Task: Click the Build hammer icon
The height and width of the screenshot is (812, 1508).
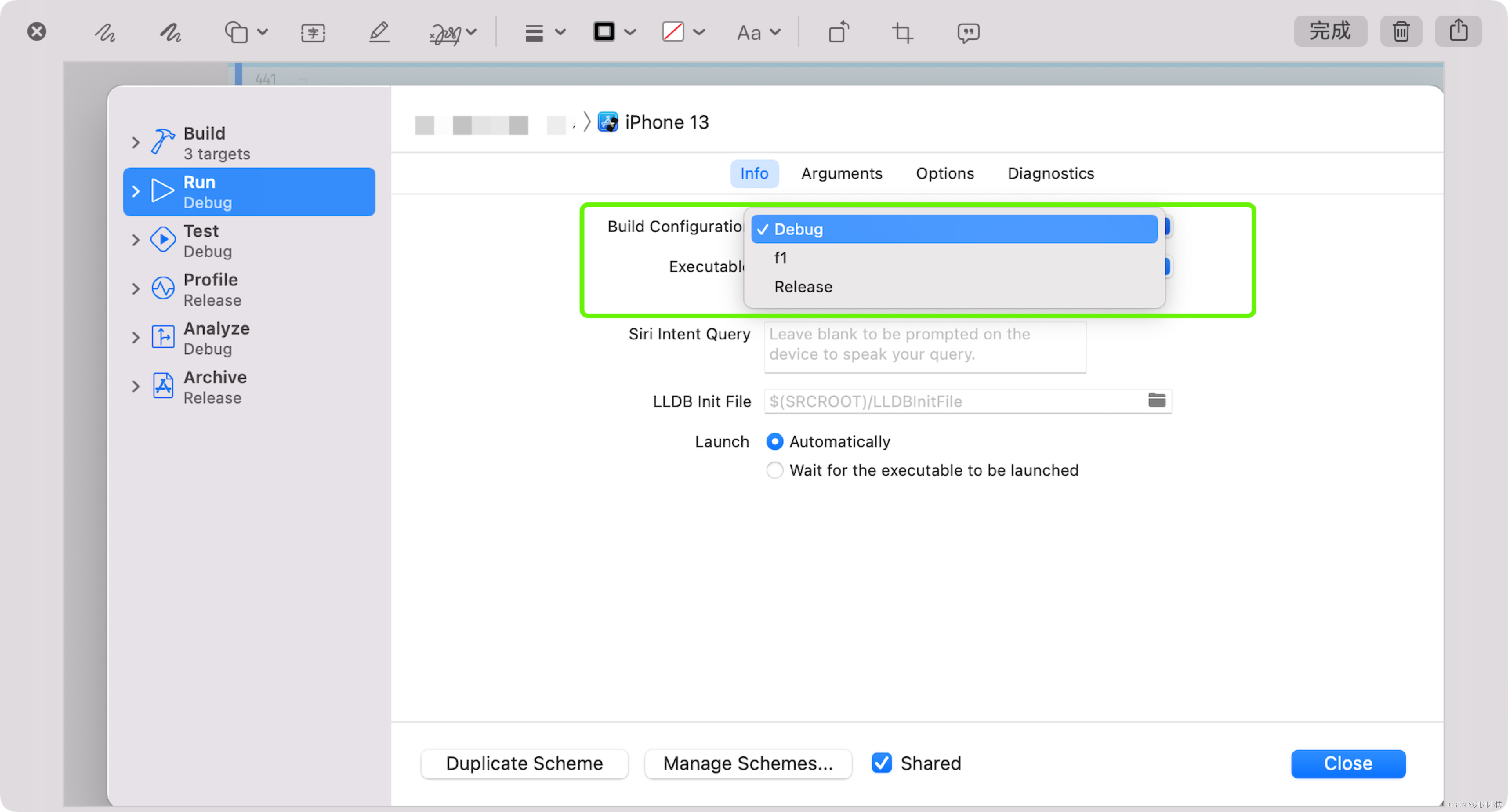Action: pos(163,142)
